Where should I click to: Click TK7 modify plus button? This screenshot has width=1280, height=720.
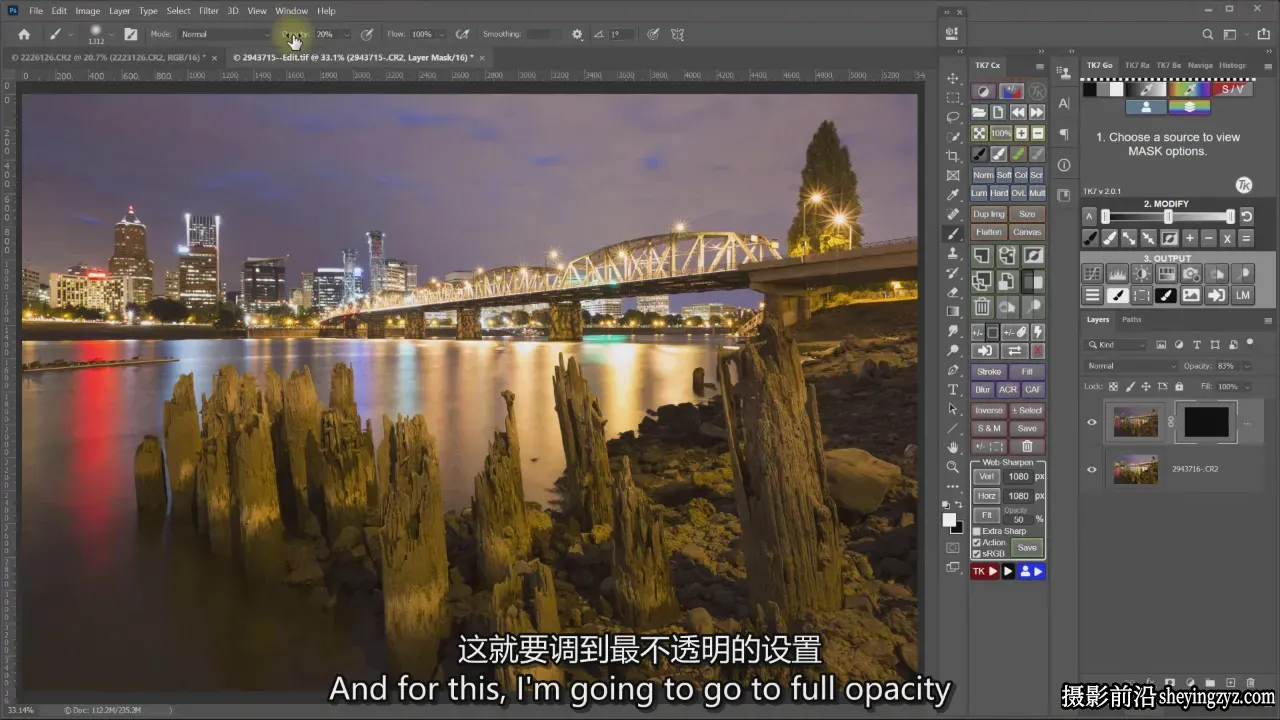(x=1190, y=238)
